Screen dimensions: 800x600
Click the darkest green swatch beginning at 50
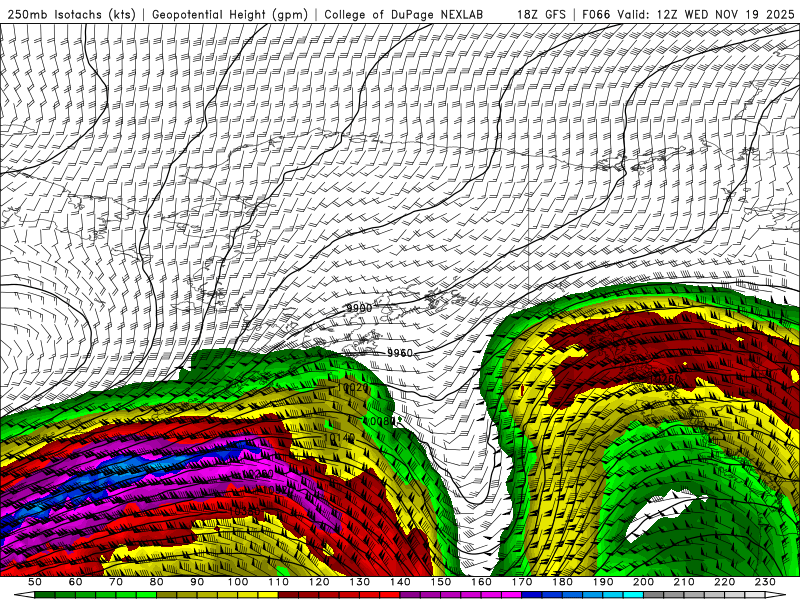point(44,595)
